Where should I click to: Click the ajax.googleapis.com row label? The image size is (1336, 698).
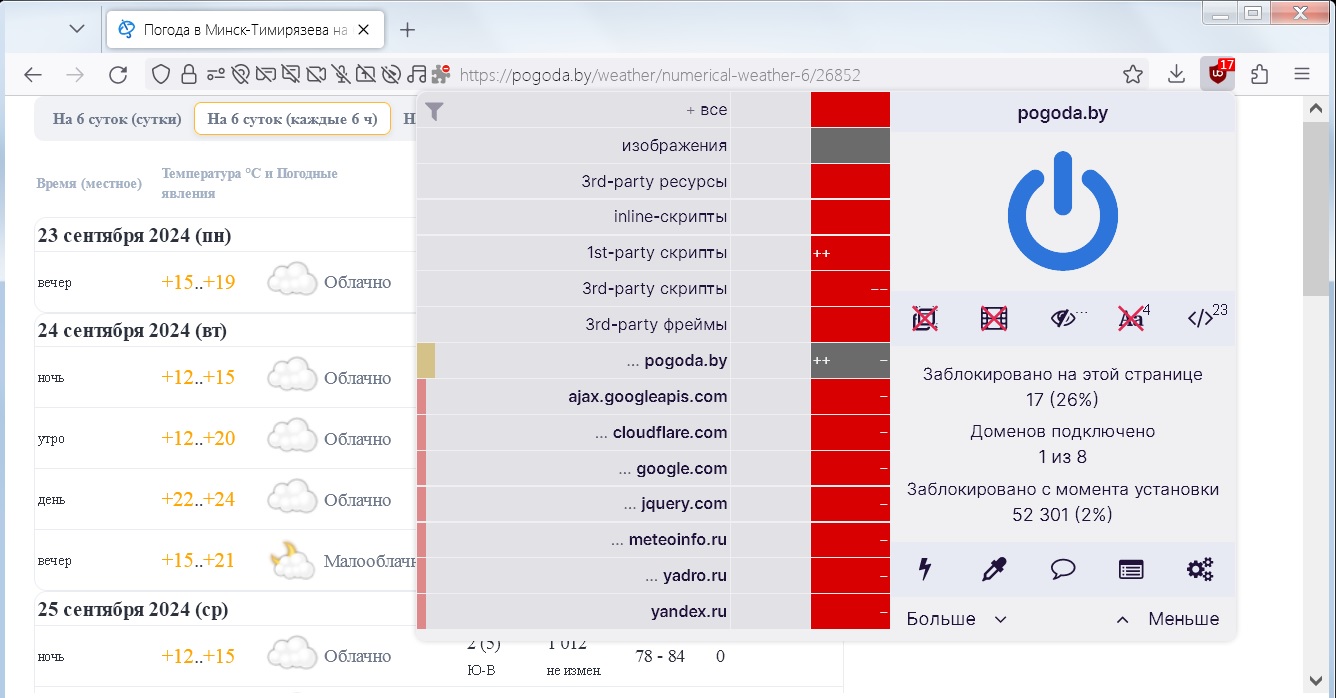pyautogui.click(x=648, y=397)
